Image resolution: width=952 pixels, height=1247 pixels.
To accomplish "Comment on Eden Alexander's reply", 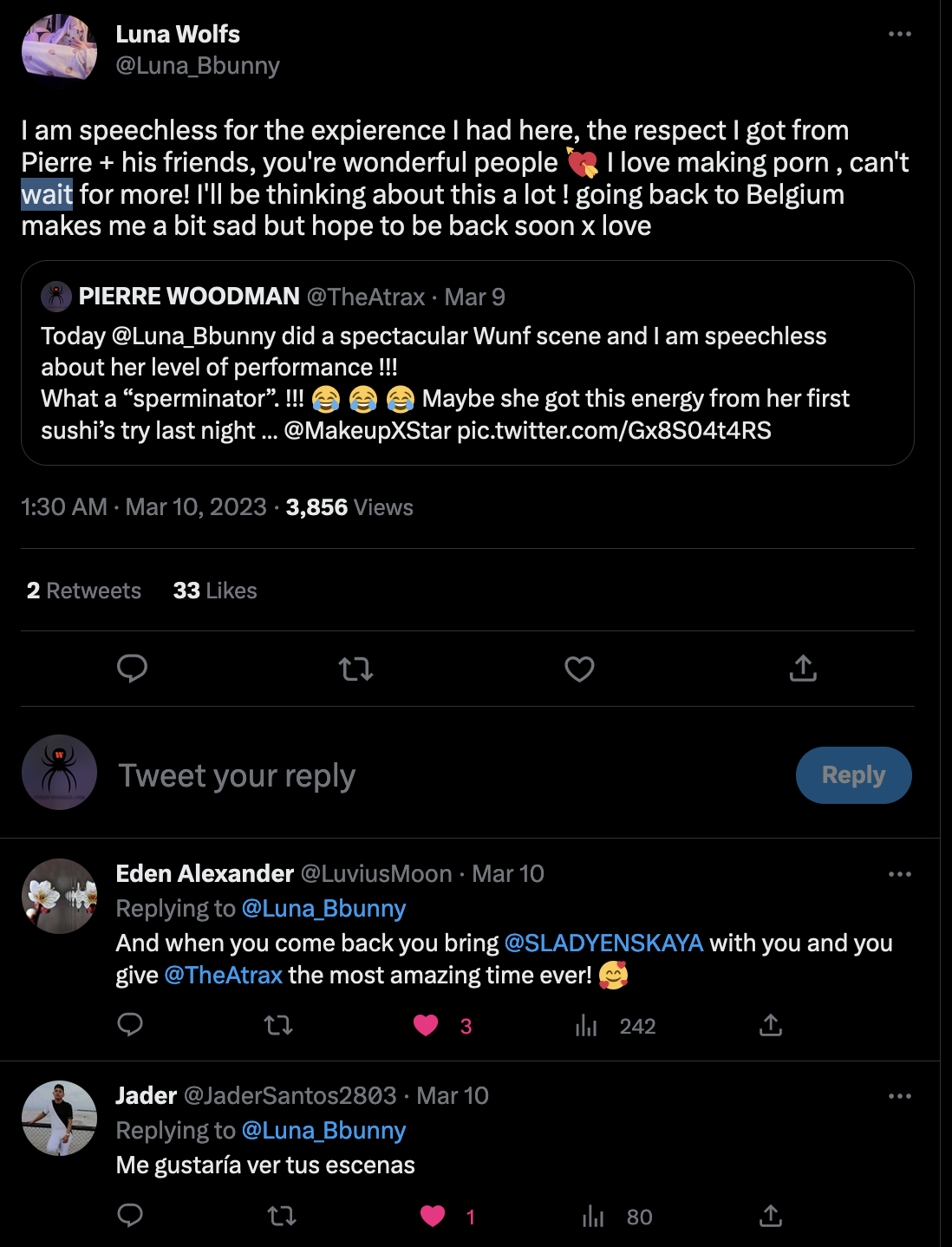I will [x=130, y=1025].
